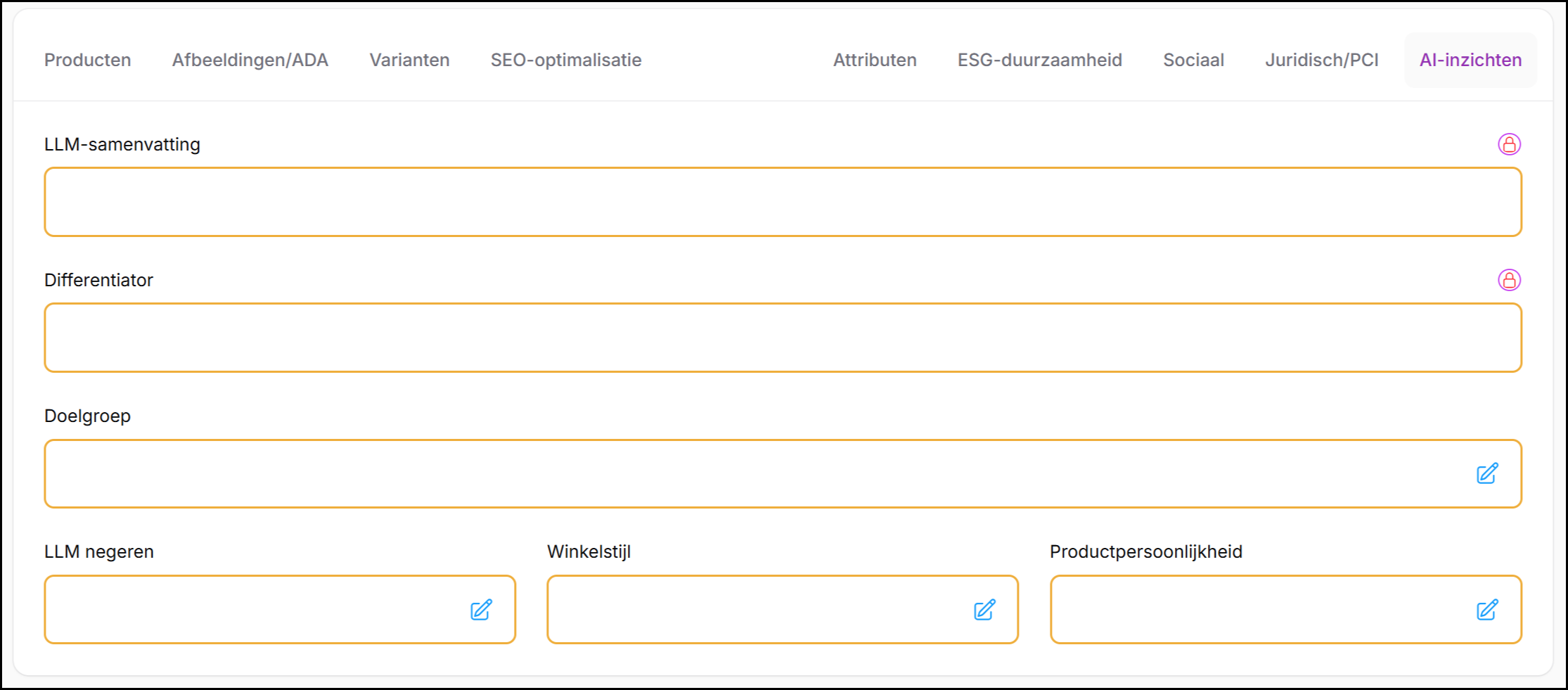Click the AI-inzichten tab
Image resolution: width=1568 pixels, height=690 pixels.
click(1470, 60)
